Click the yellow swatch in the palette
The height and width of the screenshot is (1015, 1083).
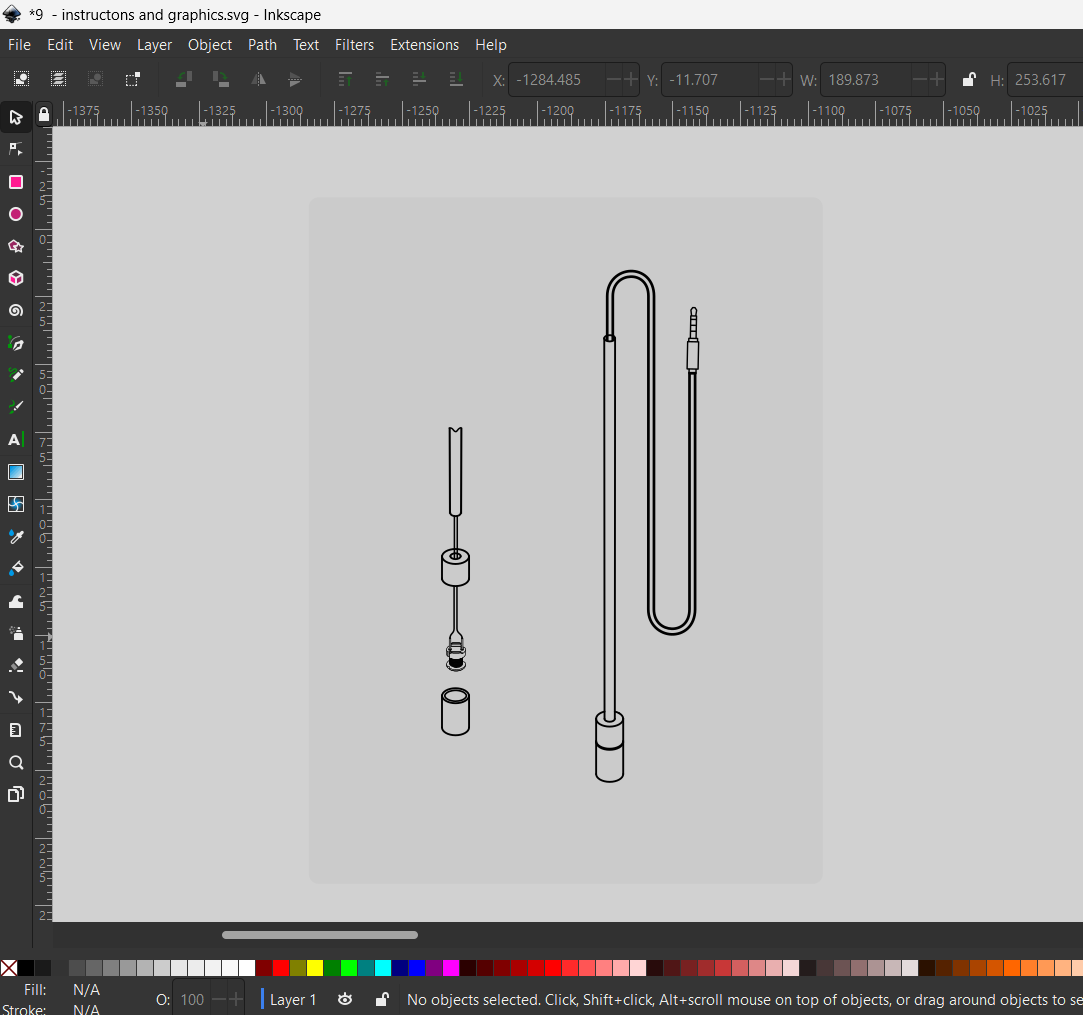tap(315, 968)
